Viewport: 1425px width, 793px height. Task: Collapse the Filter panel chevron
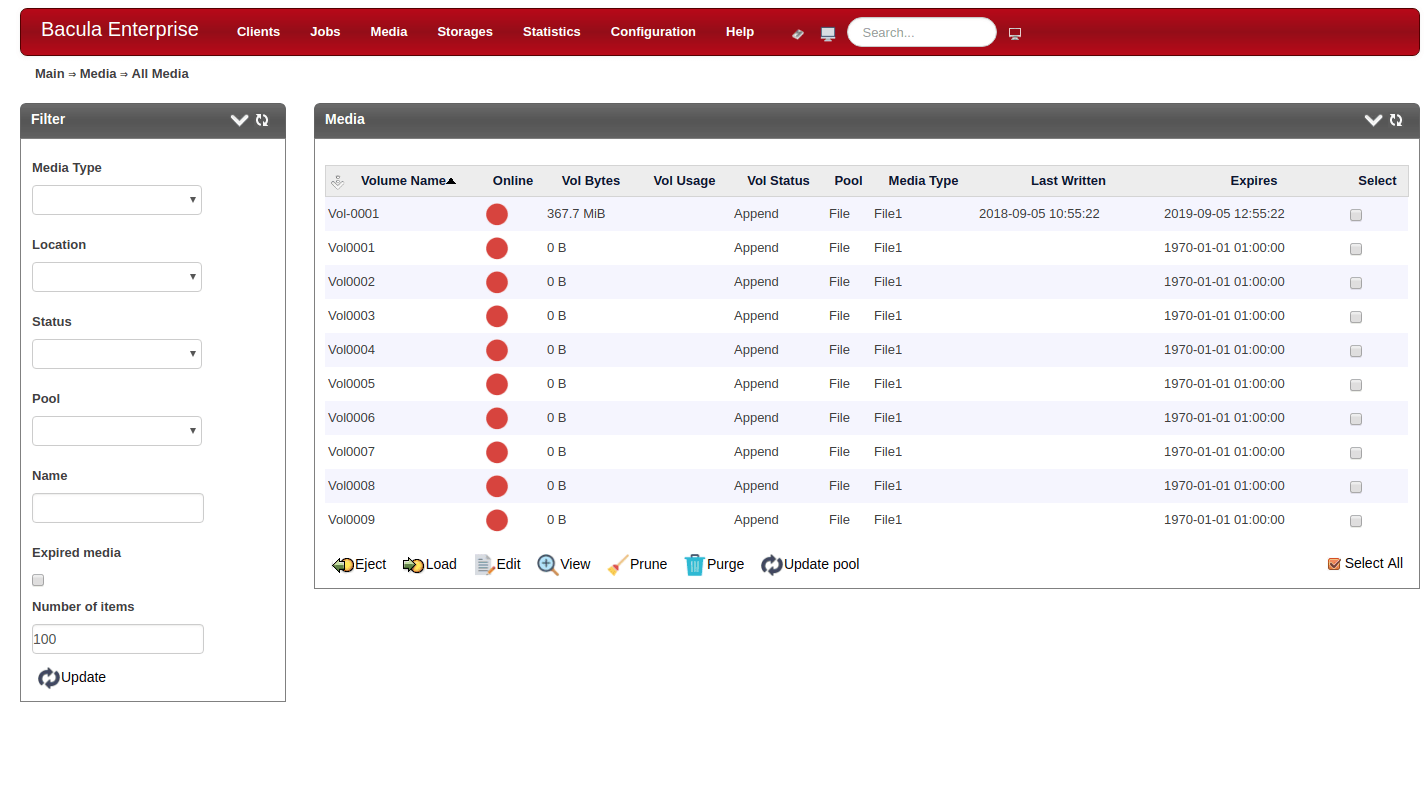tap(239, 120)
